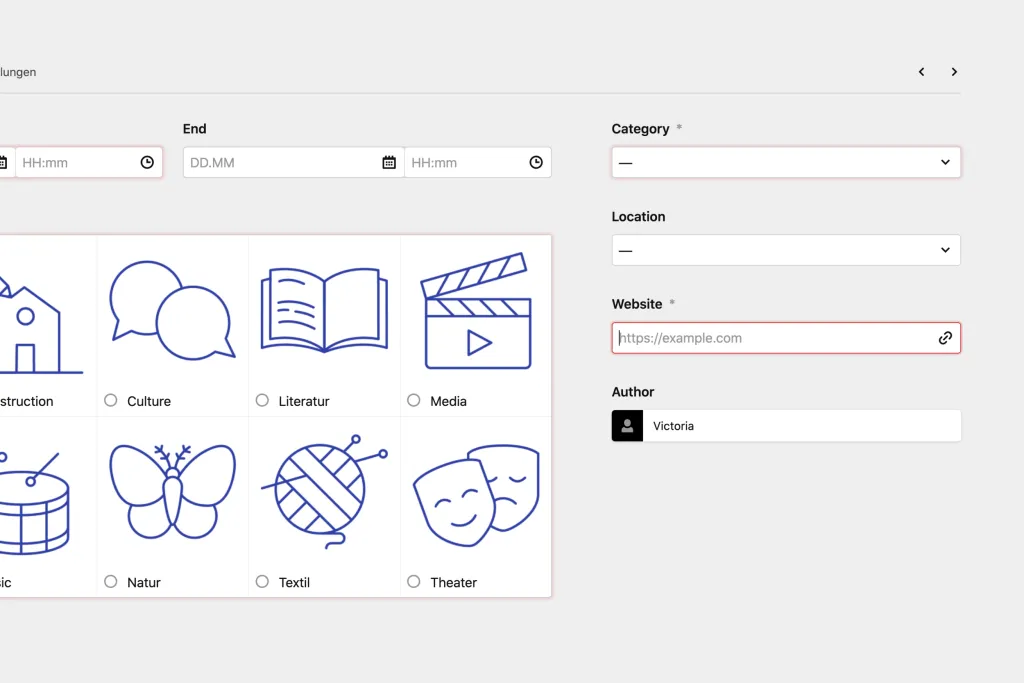Click the clapperboard Media icon
The width and height of the screenshot is (1024, 683).
476,311
